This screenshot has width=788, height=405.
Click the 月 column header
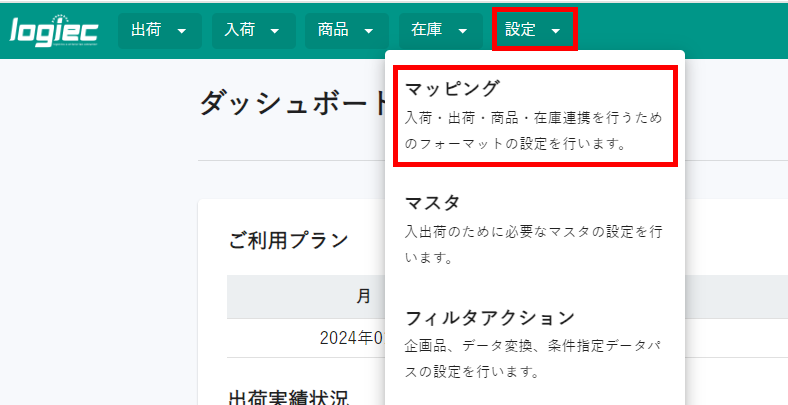pyautogui.click(x=364, y=297)
